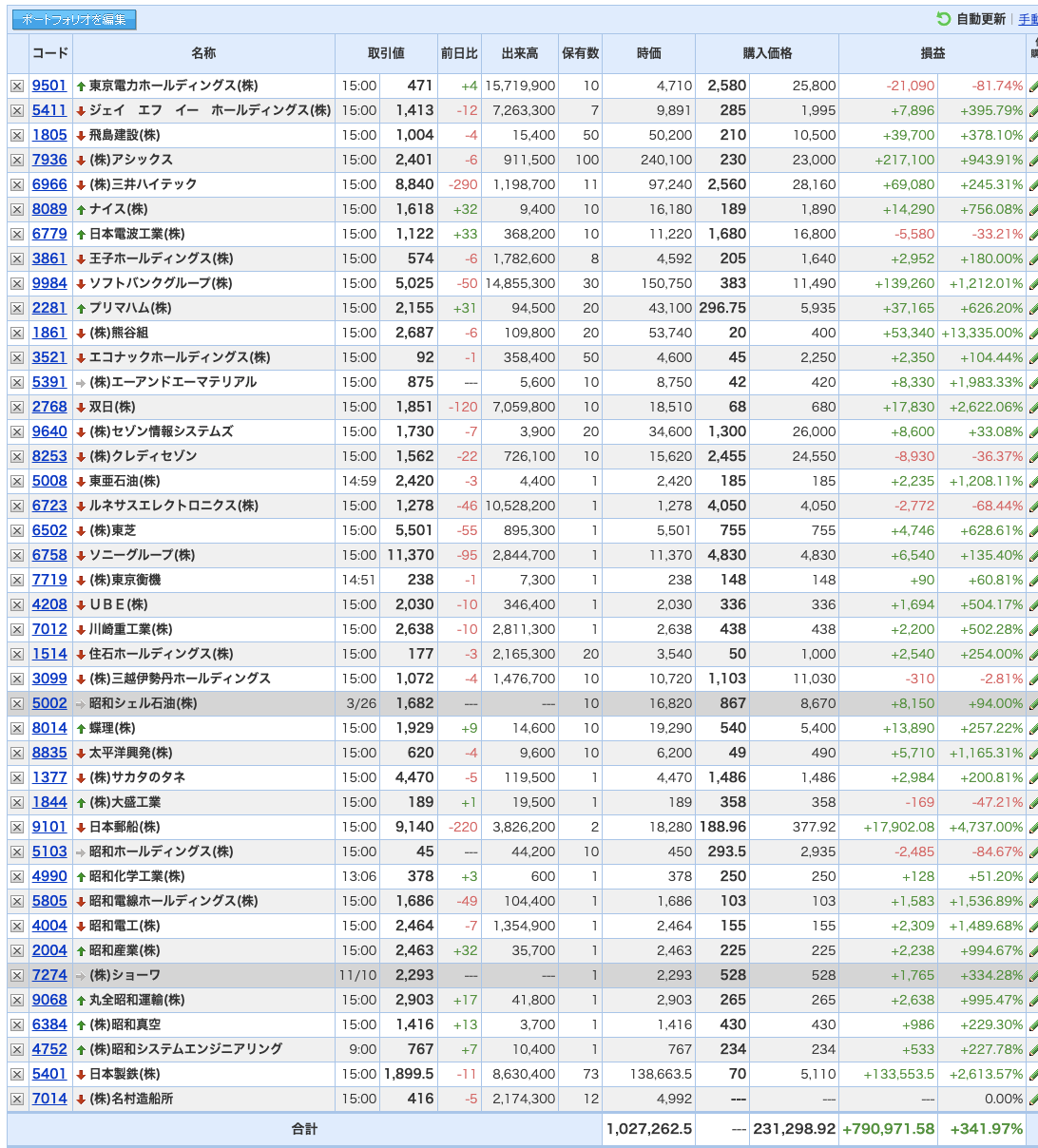1038x1148 pixels.
Task: Click the 自動更新 label
Action: click(981, 19)
